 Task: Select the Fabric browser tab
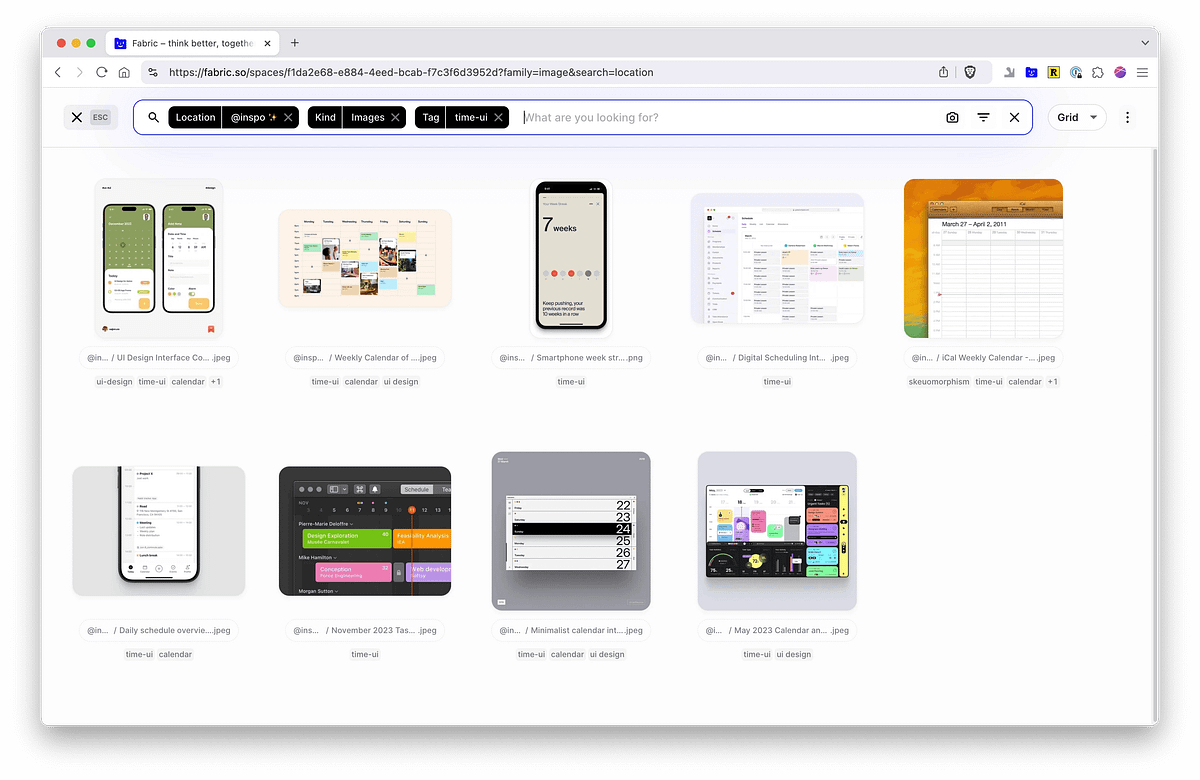pos(191,43)
